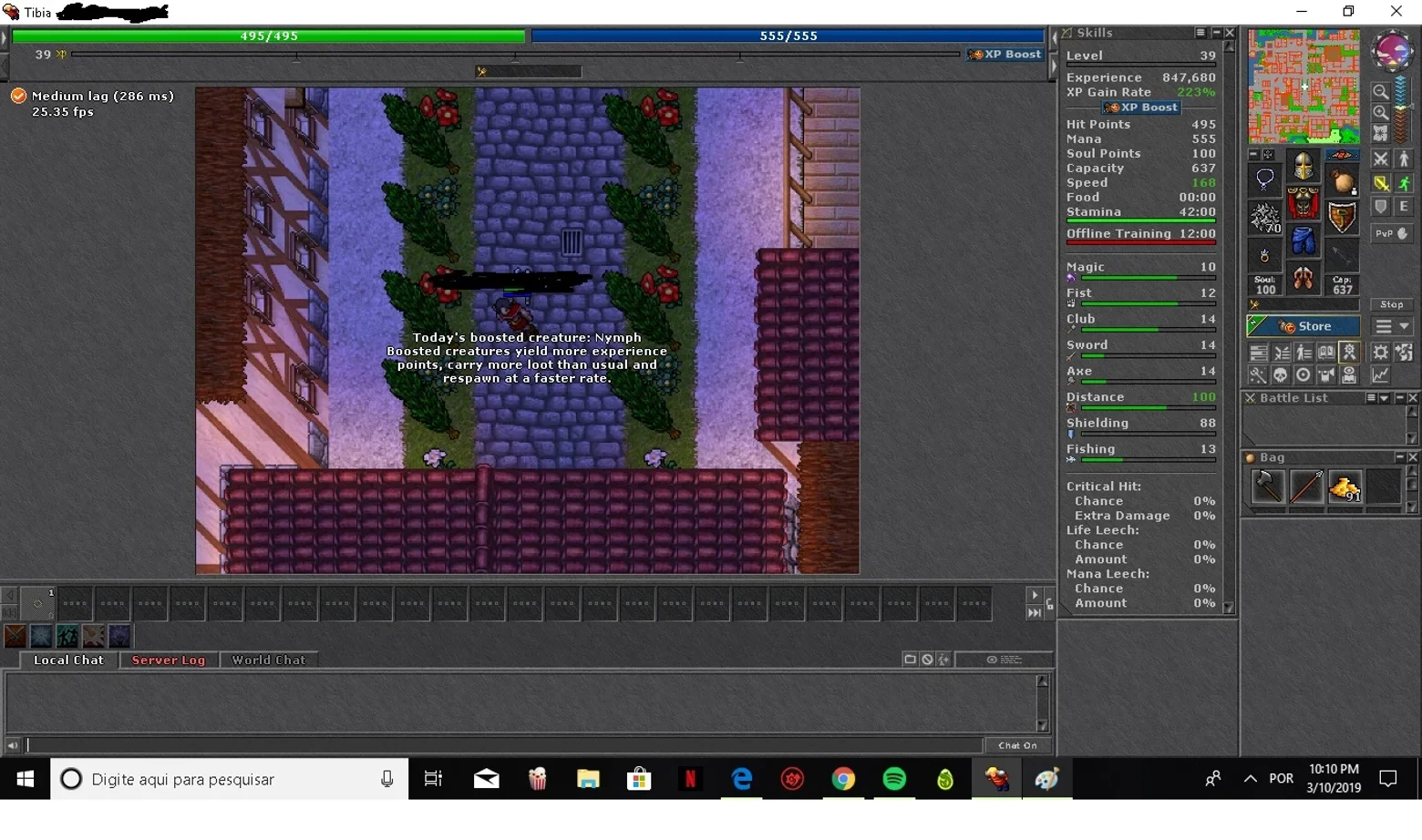Click the ring equipment slot
Viewport: 1422px width, 840px height.
pyautogui.click(x=1265, y=255)
